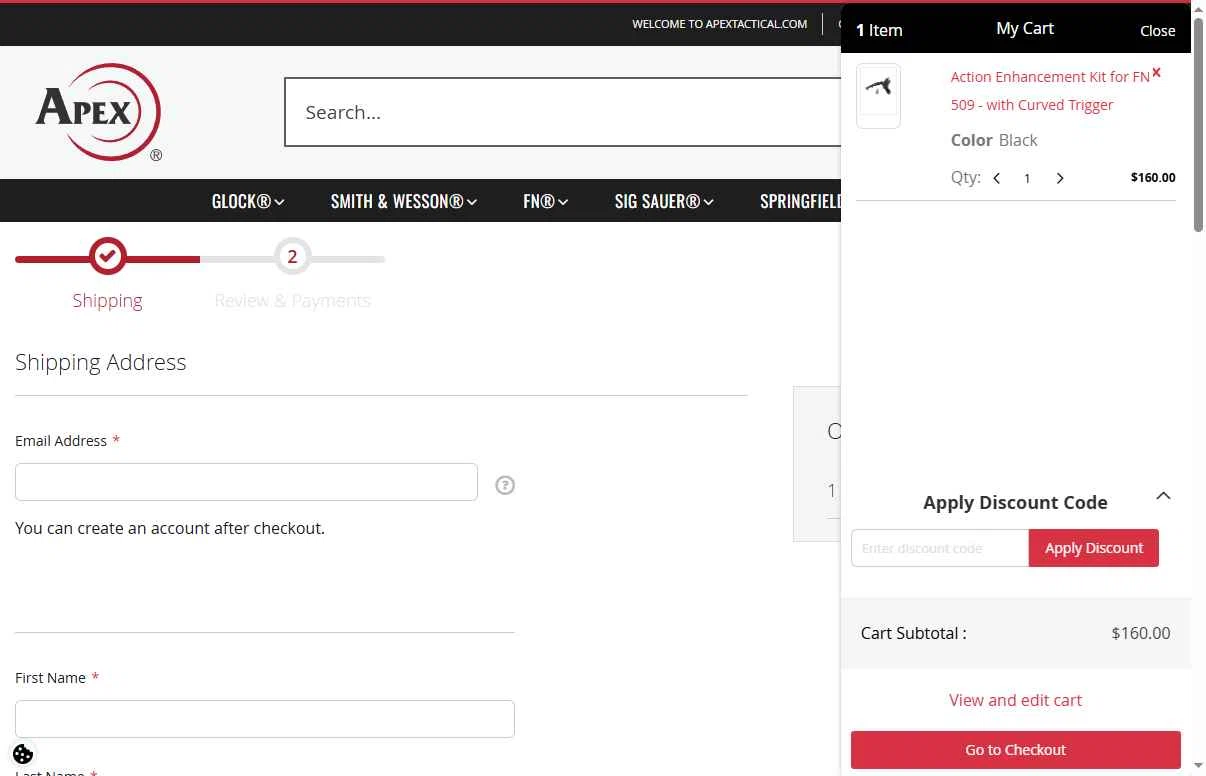
Task: Open the FN® dropdown menu
Action: [x=545, y=201]
